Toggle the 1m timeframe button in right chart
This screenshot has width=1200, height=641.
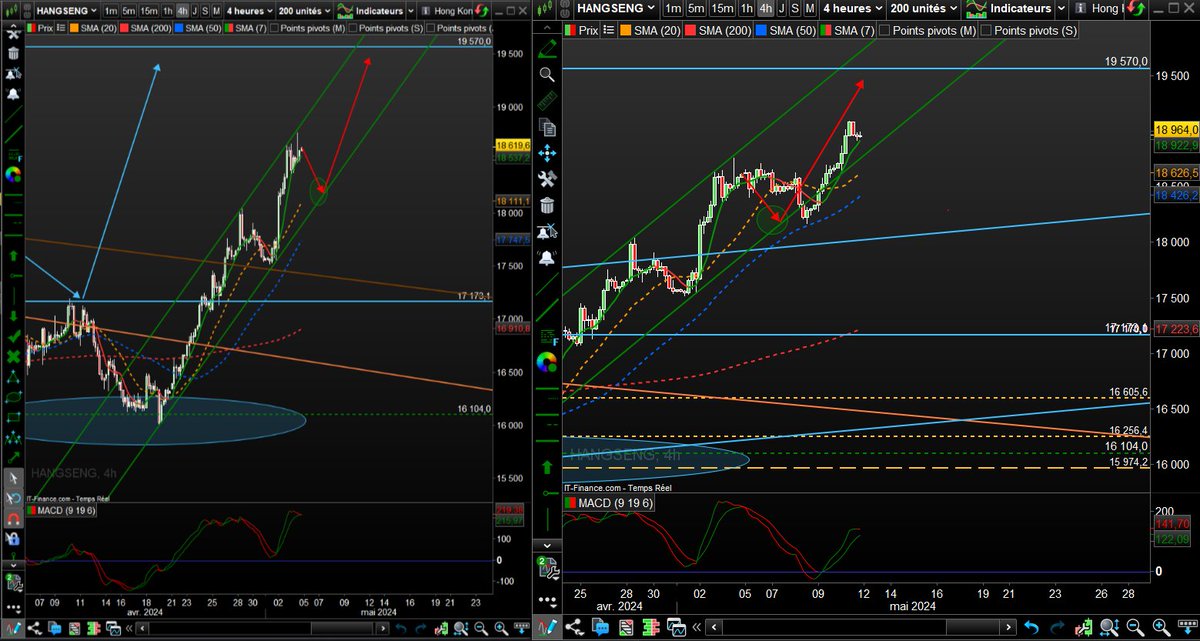click(673, 8)
